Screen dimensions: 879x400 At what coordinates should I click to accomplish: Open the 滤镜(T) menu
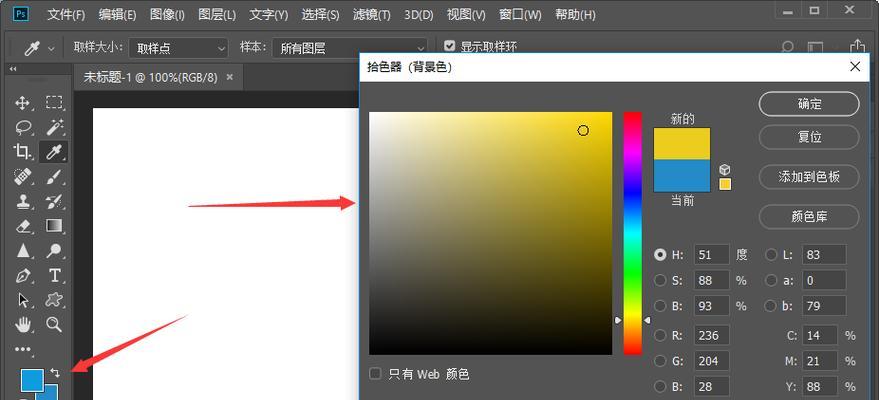(x=372, y=15)
